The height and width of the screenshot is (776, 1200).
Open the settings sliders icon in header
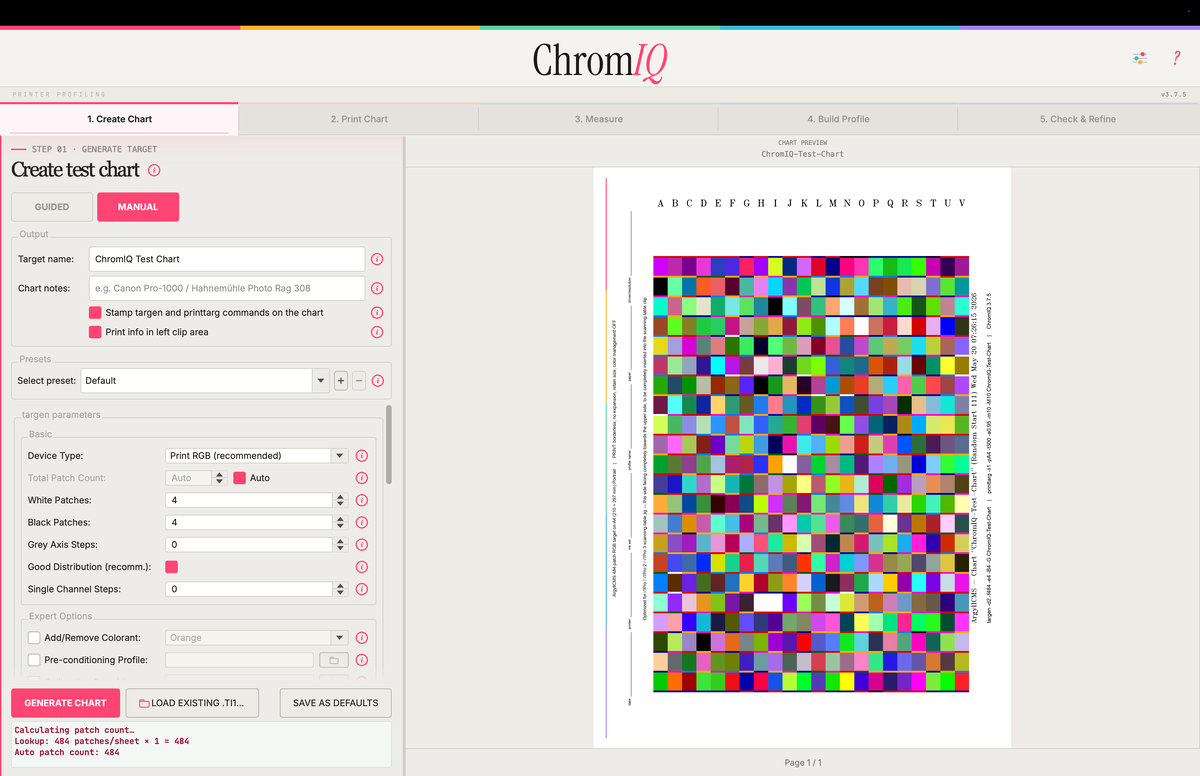coord(1140,59)
